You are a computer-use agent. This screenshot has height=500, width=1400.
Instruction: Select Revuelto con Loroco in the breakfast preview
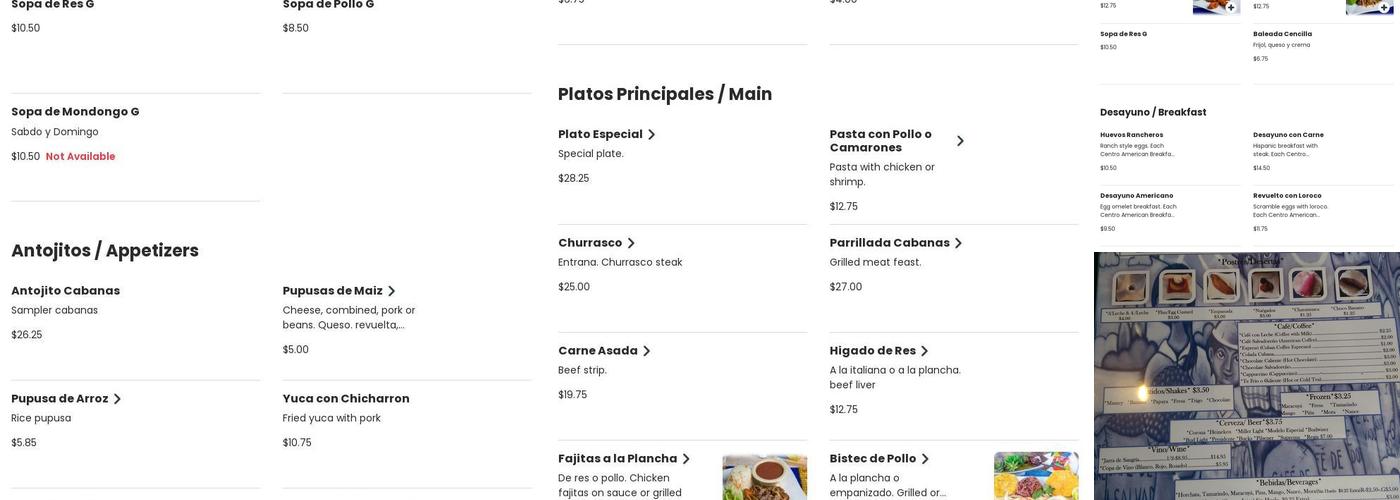click(1287, 196)
